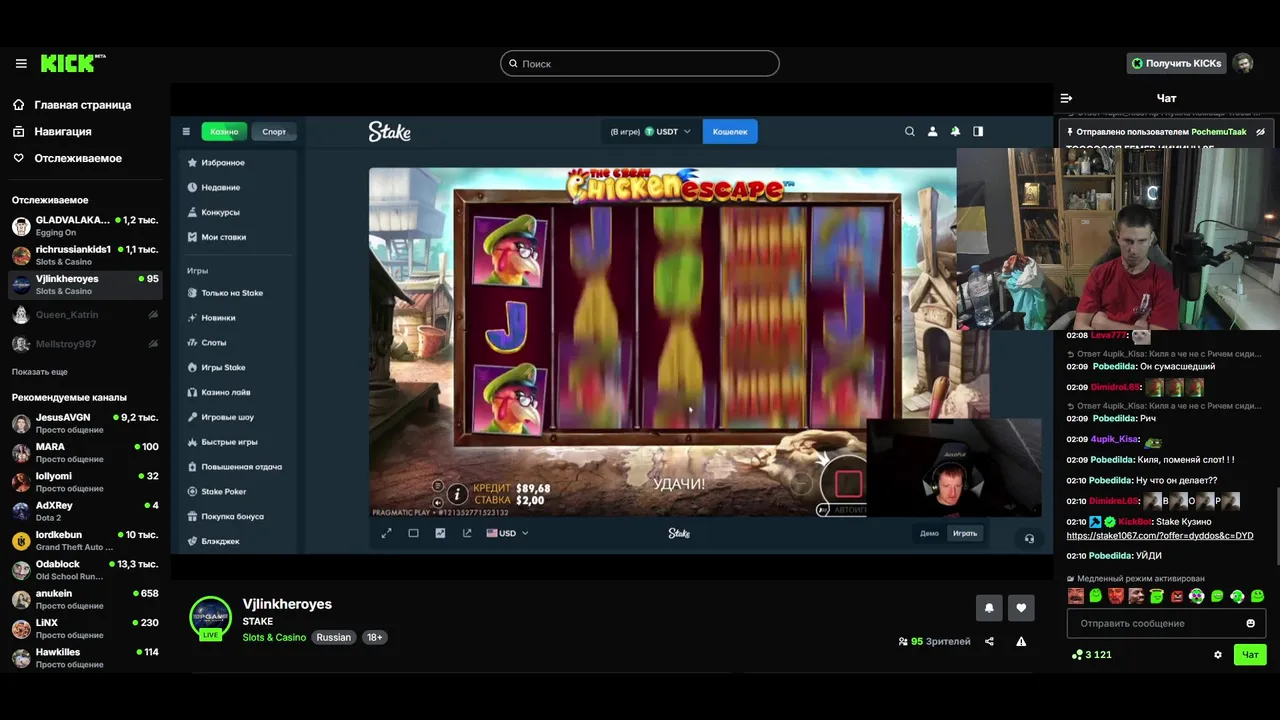Expand followed list with Показать еще
The image size is (1280, 720).
point(40,372)
